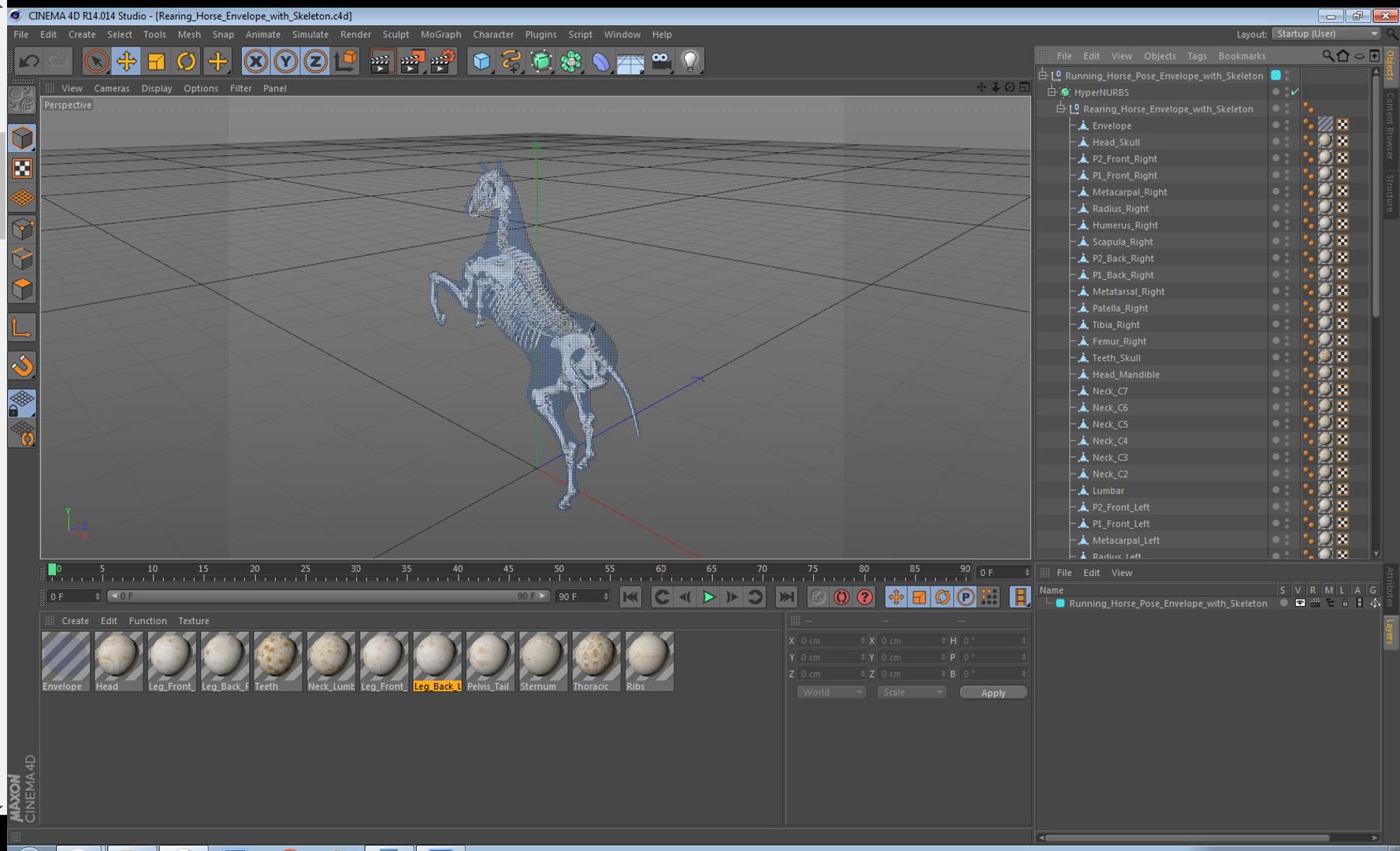The width and height of the screenshot is (1400, 851).
Task: Open the Character menu
Action: click(493, 34)
